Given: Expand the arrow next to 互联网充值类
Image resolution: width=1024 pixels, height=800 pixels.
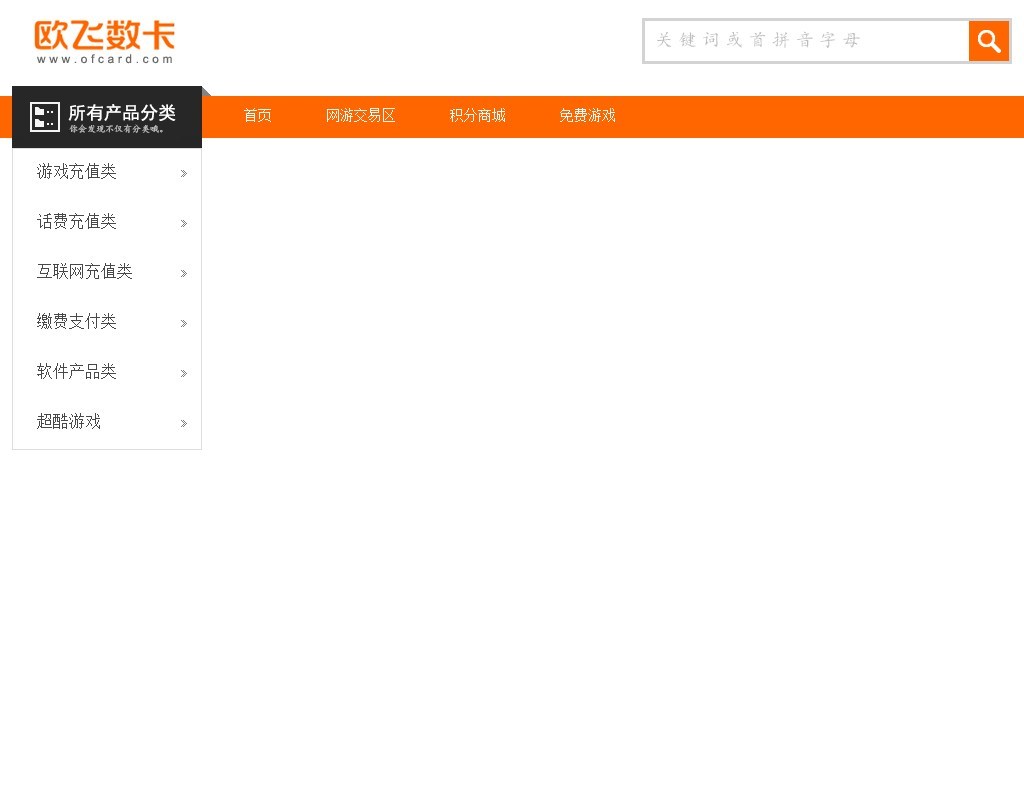Looking at the screenshot, I should 184,274.
